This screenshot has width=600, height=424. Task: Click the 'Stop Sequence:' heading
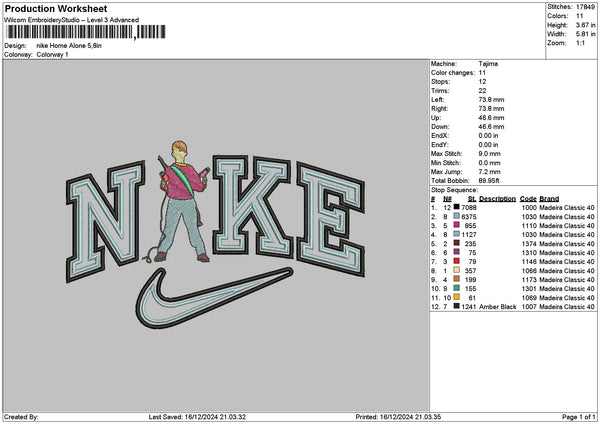coord(454,190)
